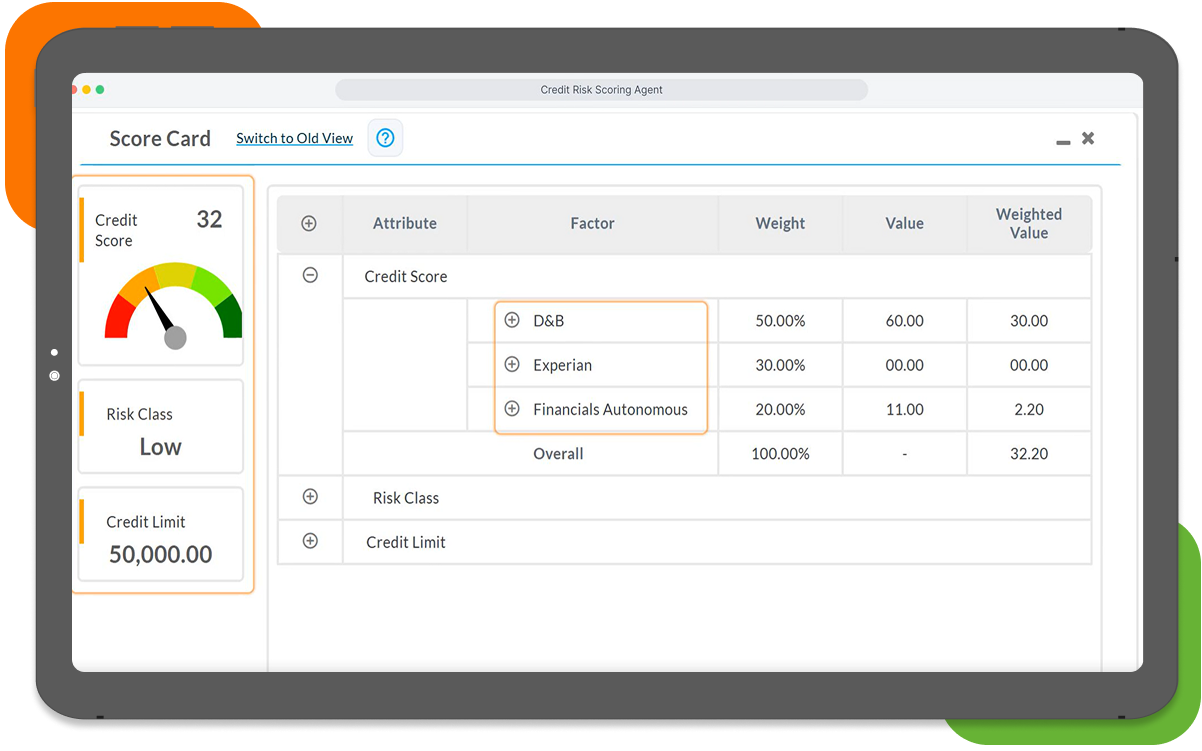Click the Score Card heading
This screenshot has width=1202, height=751.
click(160, 139)
